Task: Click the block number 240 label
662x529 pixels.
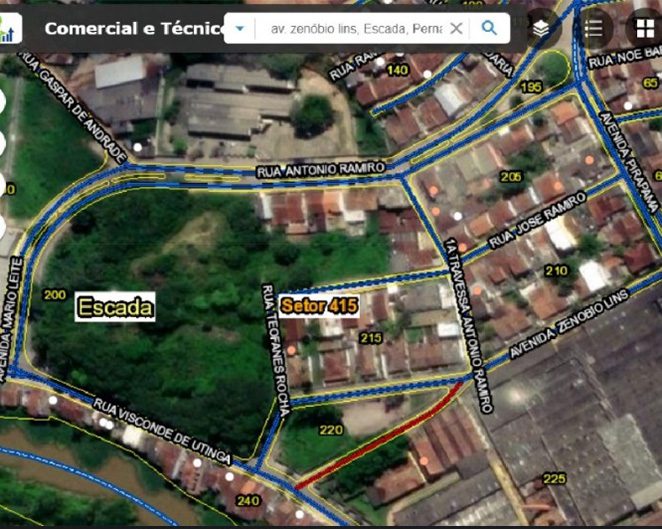Action: click(x=250, y=501)
